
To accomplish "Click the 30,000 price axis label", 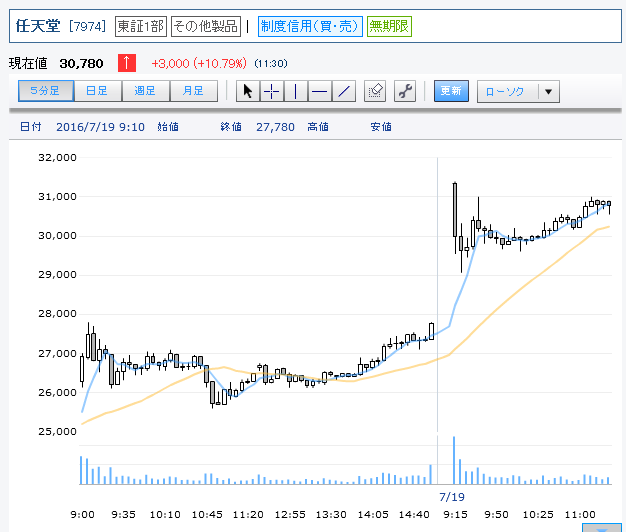I will coord(57,235).
